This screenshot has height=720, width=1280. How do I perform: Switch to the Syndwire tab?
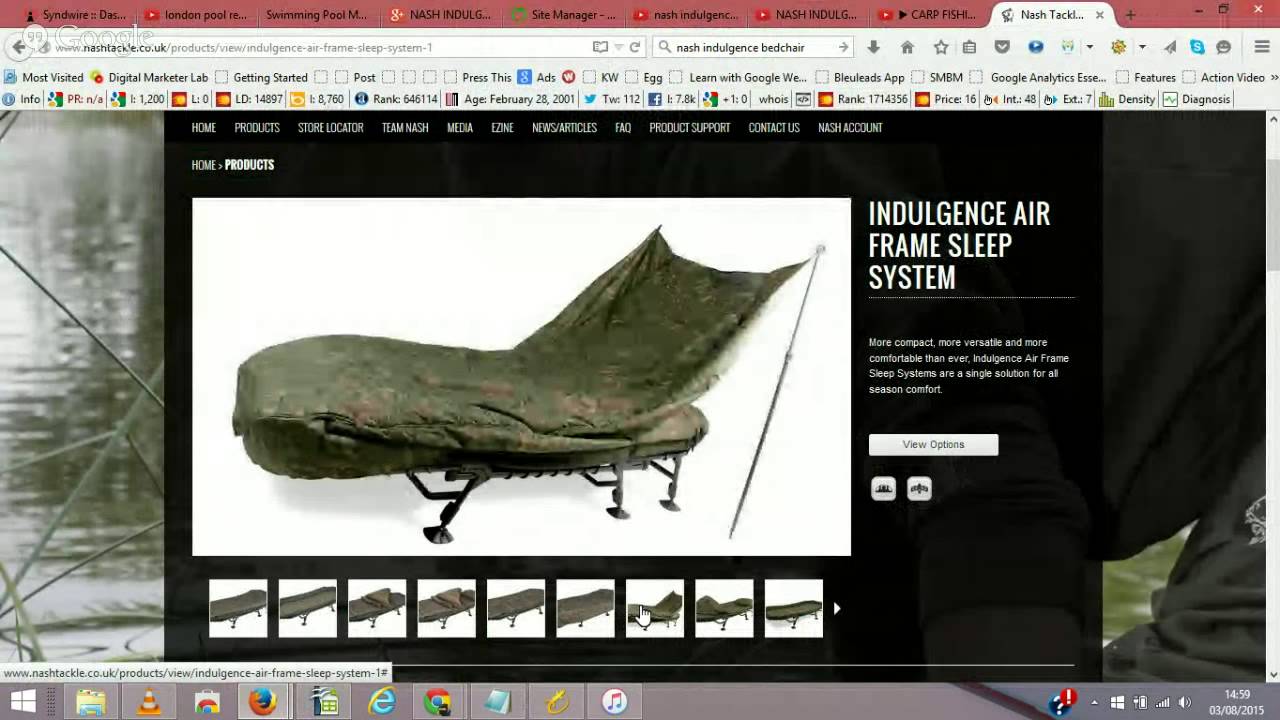(75, 15)
